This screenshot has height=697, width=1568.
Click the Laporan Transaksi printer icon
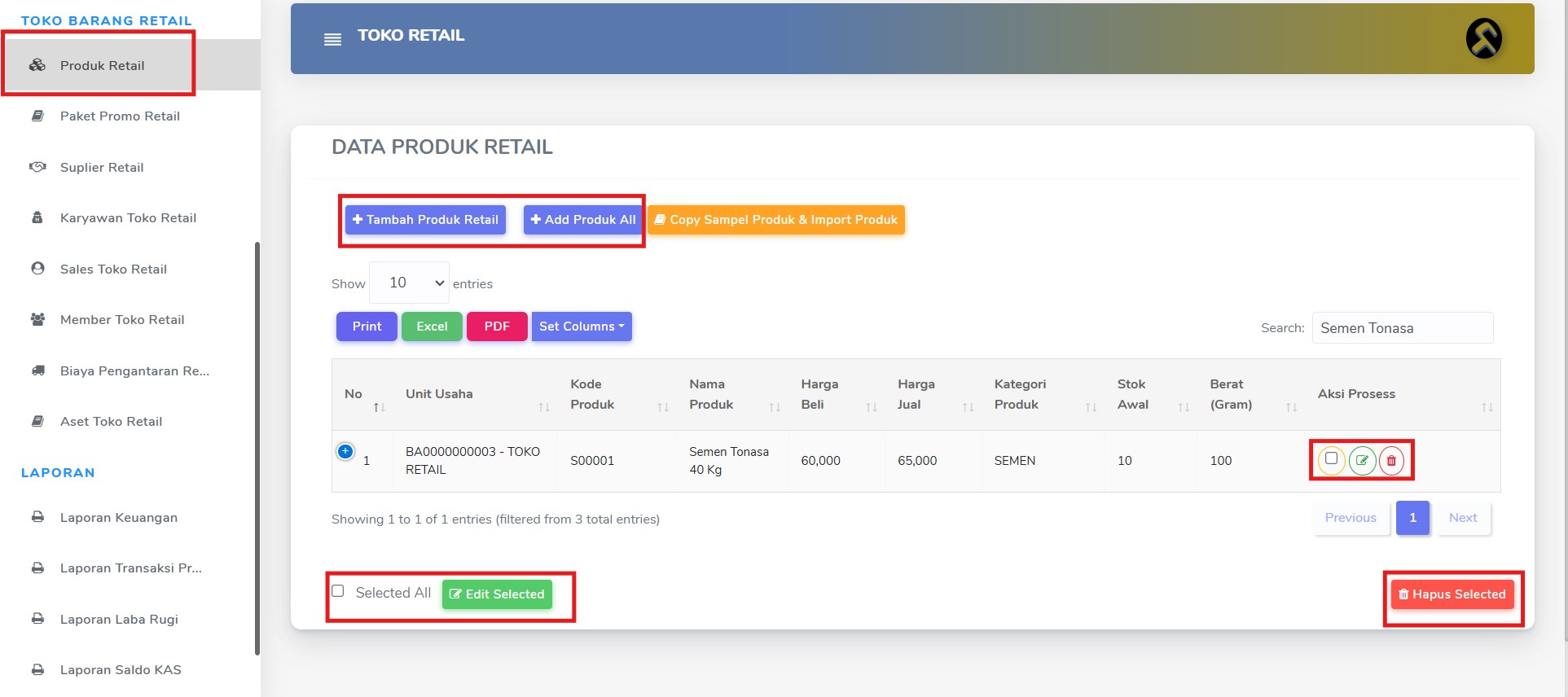click(37, 568)
